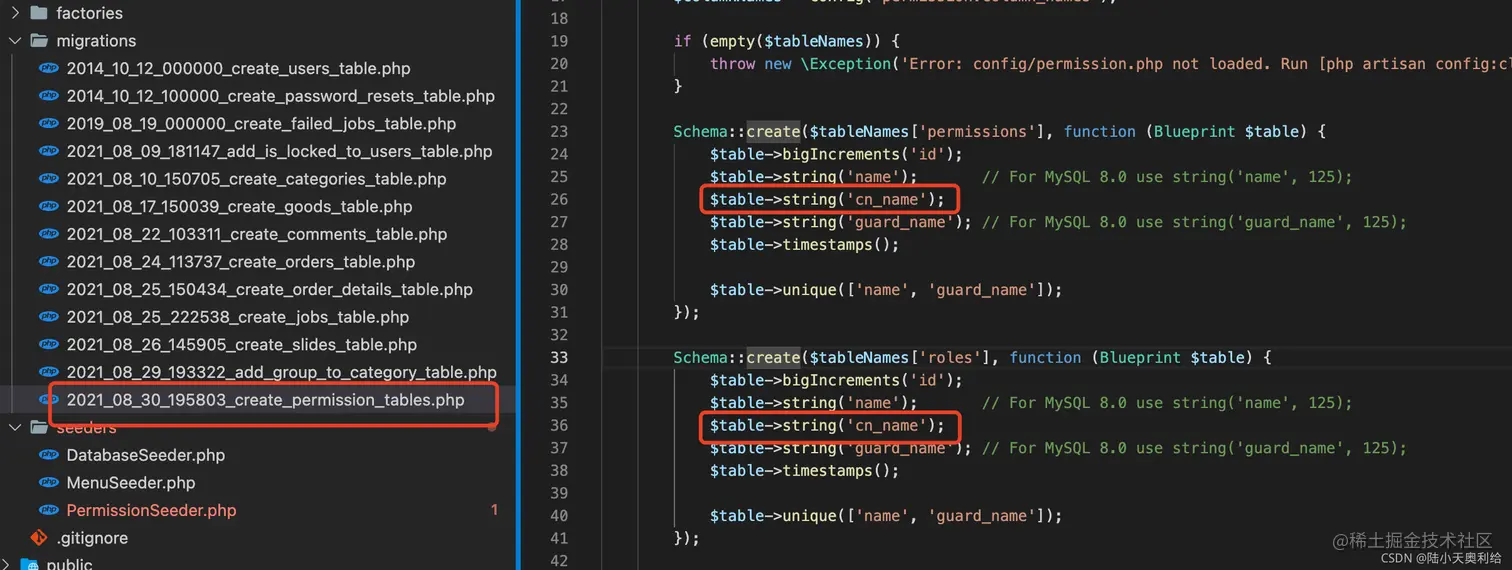Click line number 33 in gutter

coord(559,357)
